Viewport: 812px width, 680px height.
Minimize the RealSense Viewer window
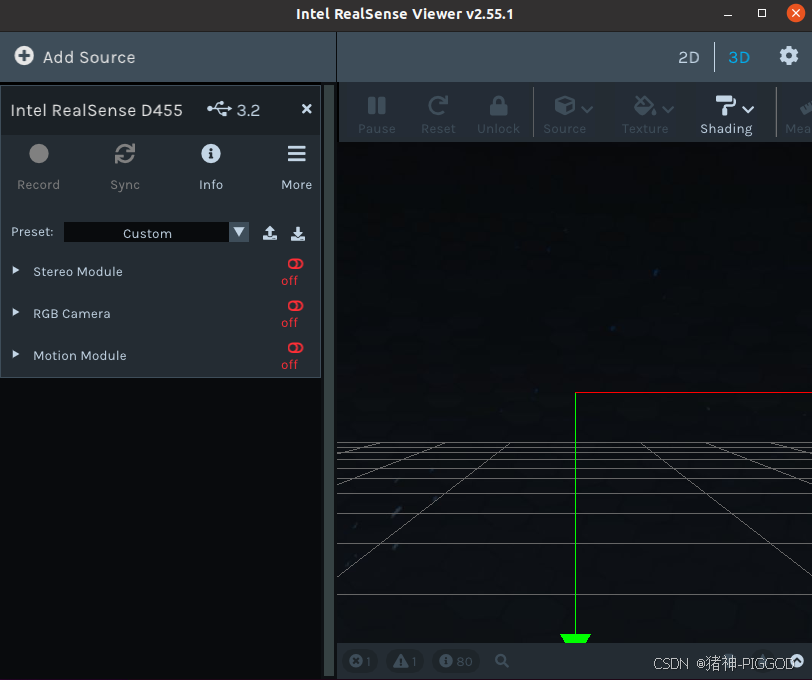728,14
